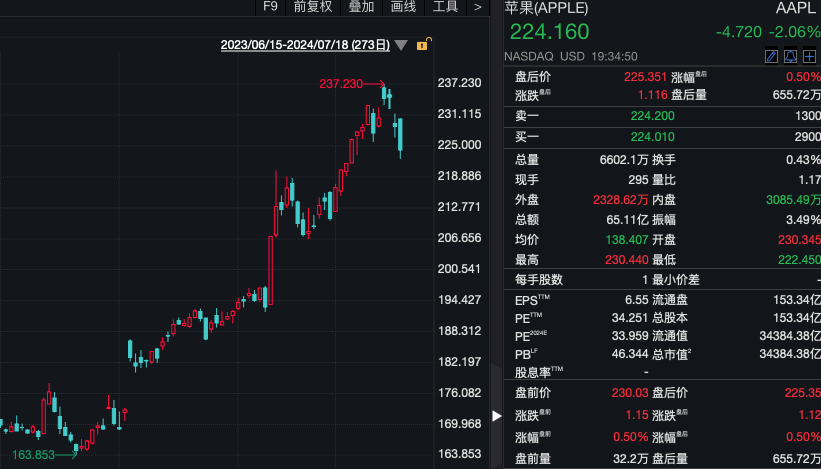Click the 股息率 TTM label
The height and width of the screenshot is (469, 821).
539,372
